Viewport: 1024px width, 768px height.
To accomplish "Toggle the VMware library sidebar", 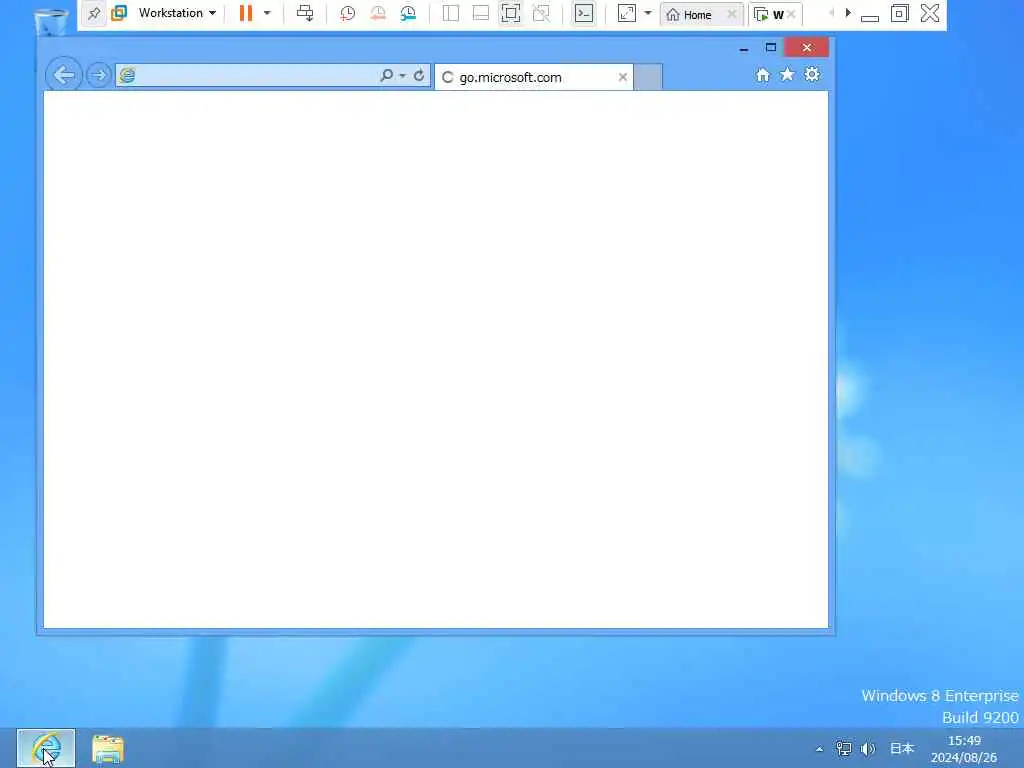I will (451, 13).
